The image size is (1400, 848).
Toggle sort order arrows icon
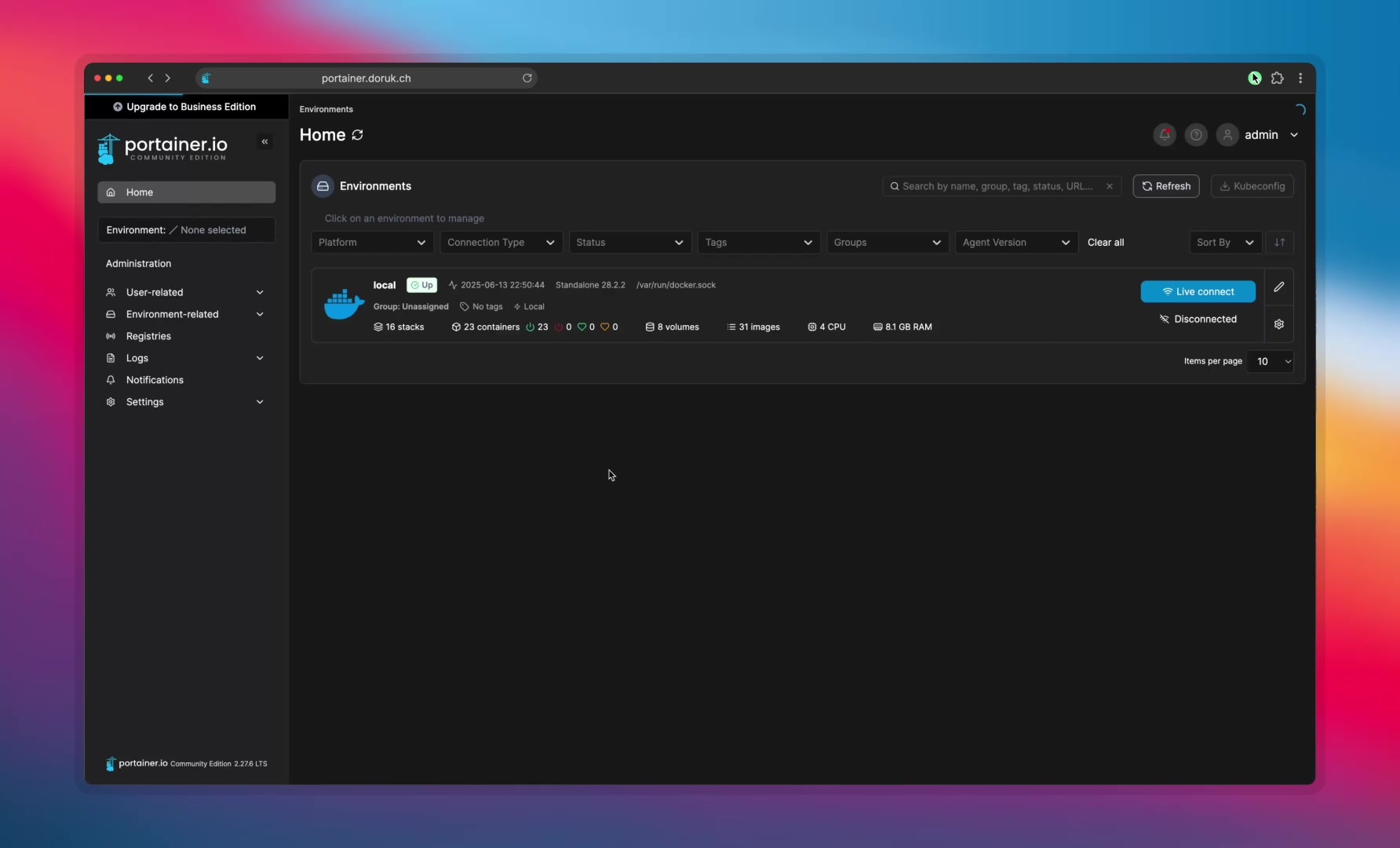[x=1280, y=243]
